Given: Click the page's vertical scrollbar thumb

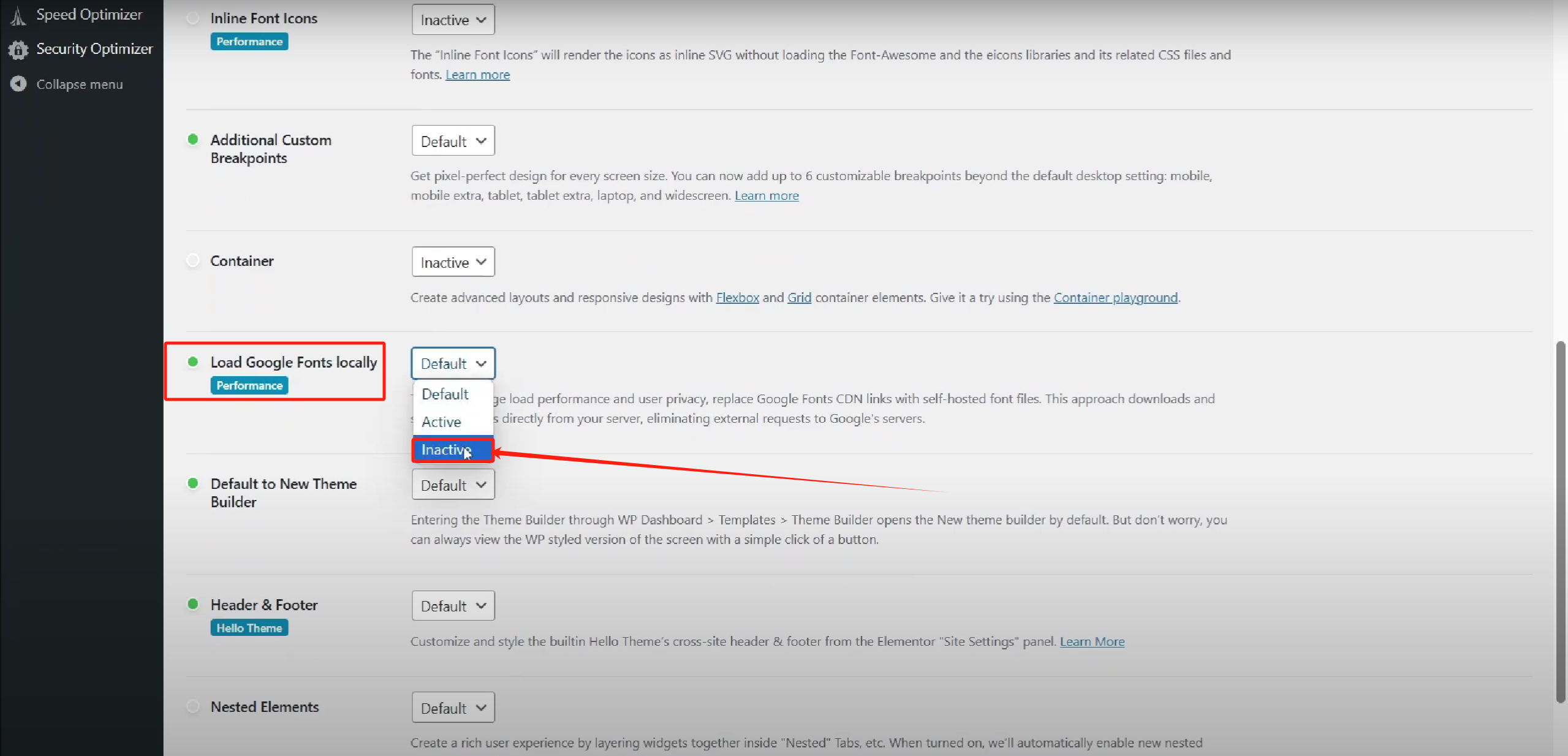Looking at the screenshot, I should [1560, 521].
